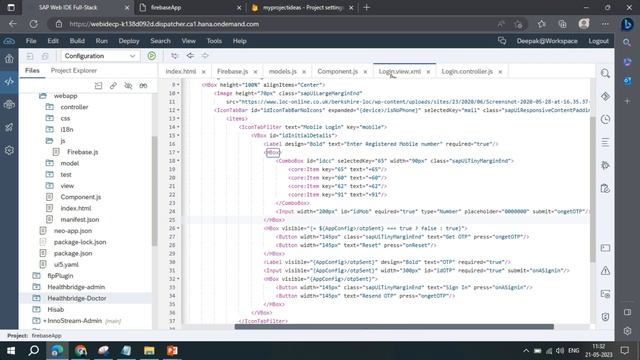Open PowerPoint from the Windows taskbar

(172, 351)
